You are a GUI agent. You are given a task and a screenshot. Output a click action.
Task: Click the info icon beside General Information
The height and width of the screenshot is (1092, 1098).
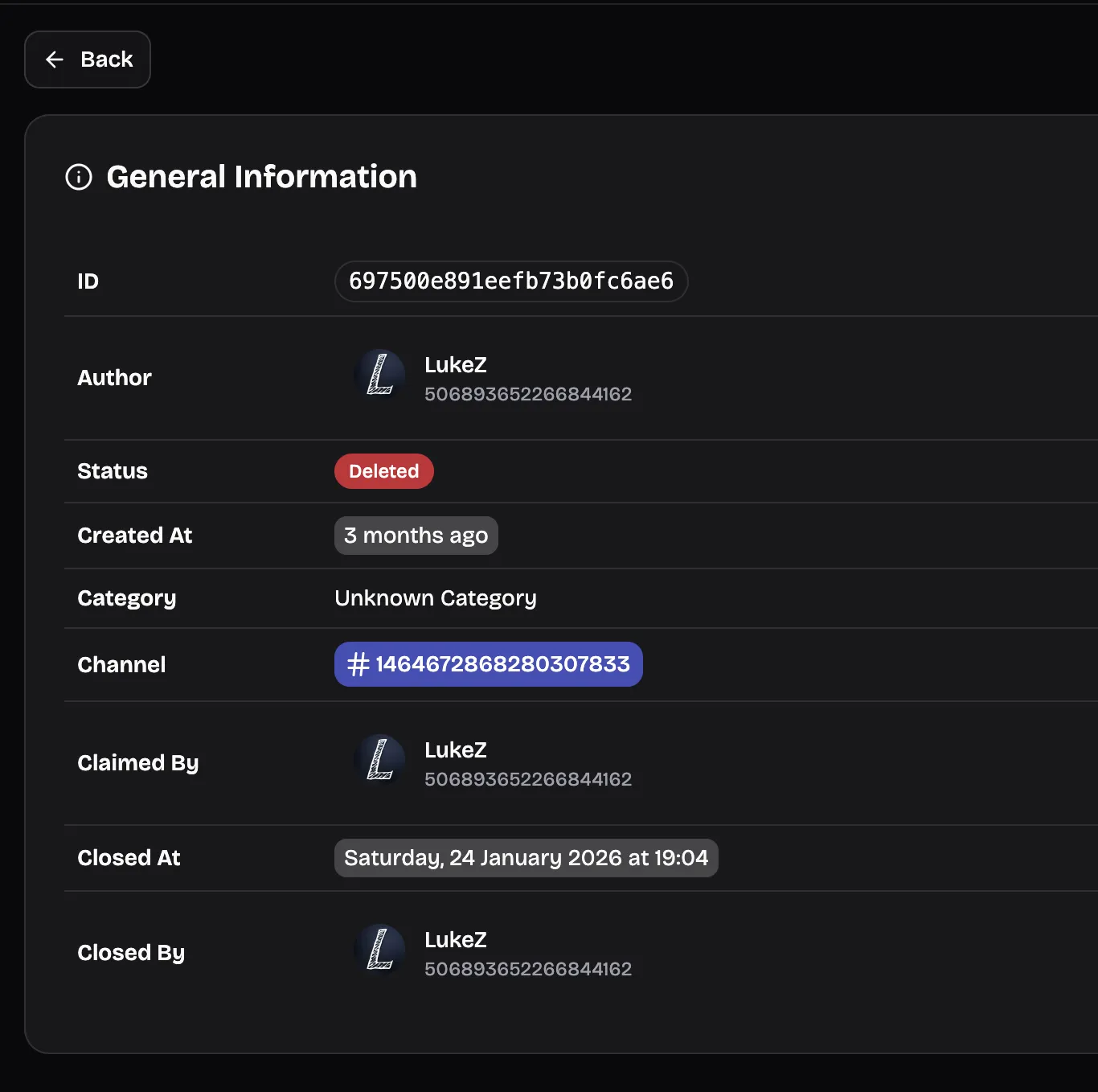79,177
